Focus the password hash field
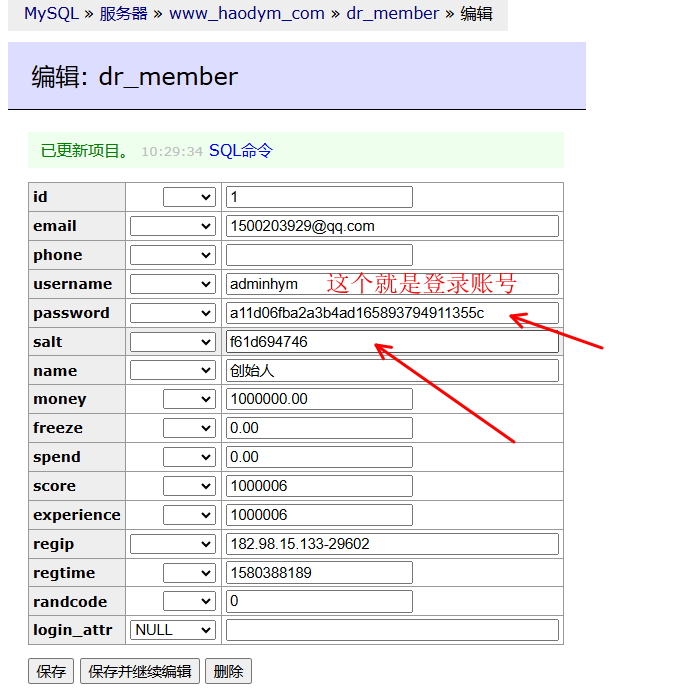 click(x=392, y=313)
